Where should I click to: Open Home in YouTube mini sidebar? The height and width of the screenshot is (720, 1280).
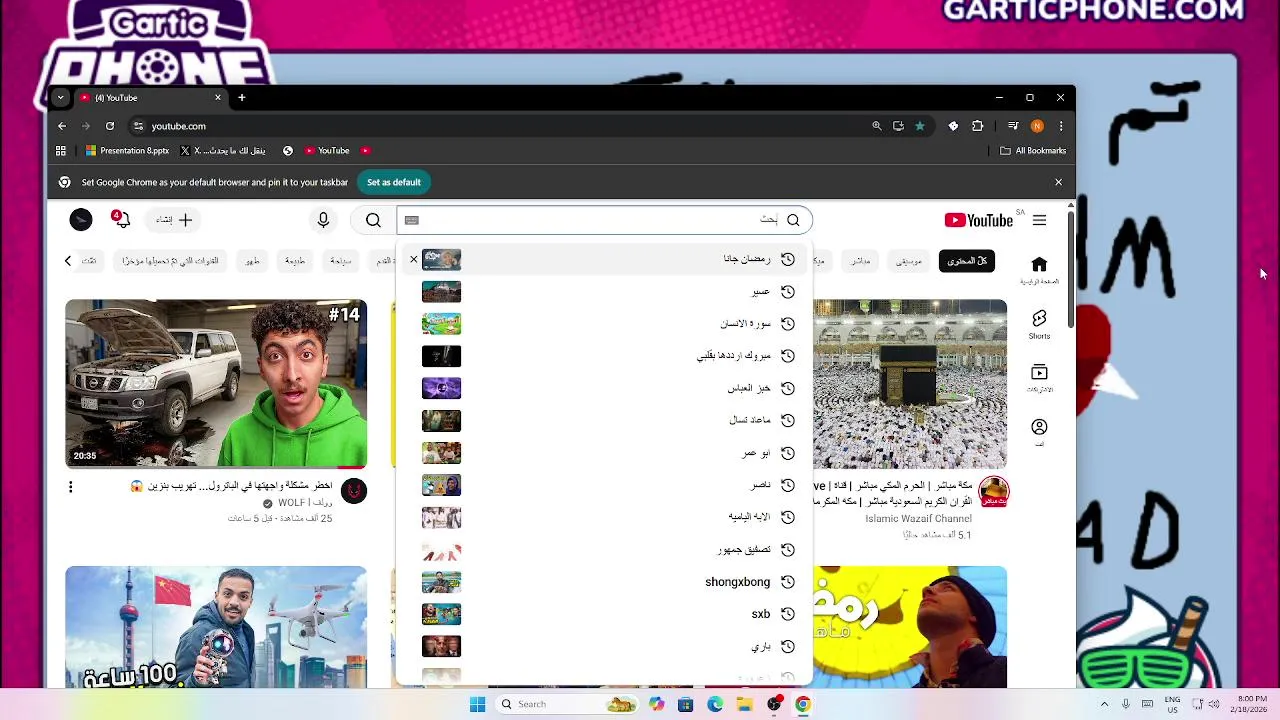[1039, 270]
